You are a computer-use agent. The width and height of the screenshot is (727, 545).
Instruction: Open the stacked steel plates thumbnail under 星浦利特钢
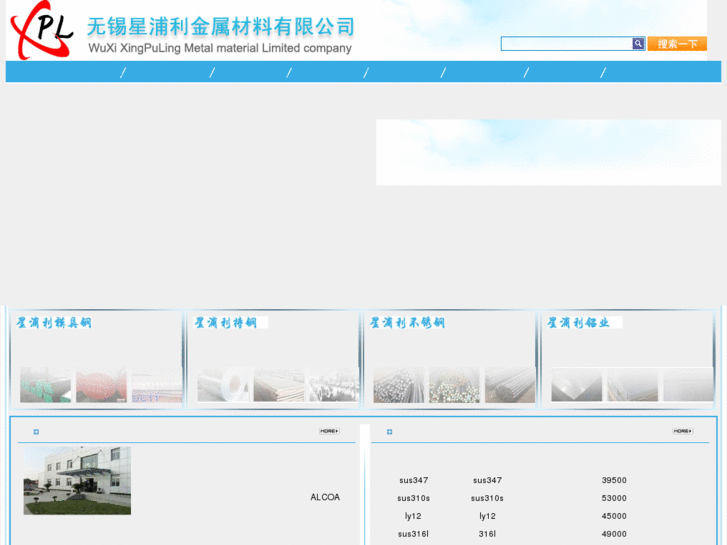[279, 385]
